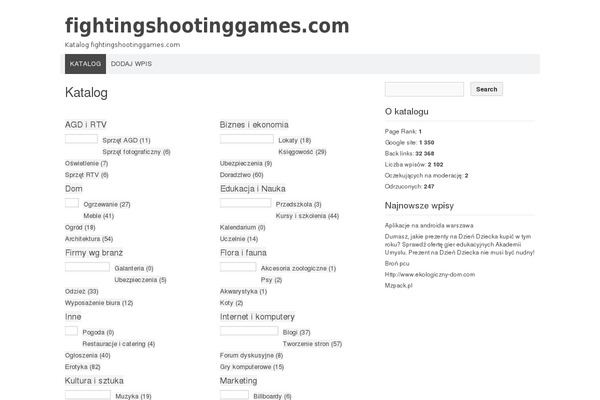Open the Dumasz, jakie prezenty entry

point(460,245)
